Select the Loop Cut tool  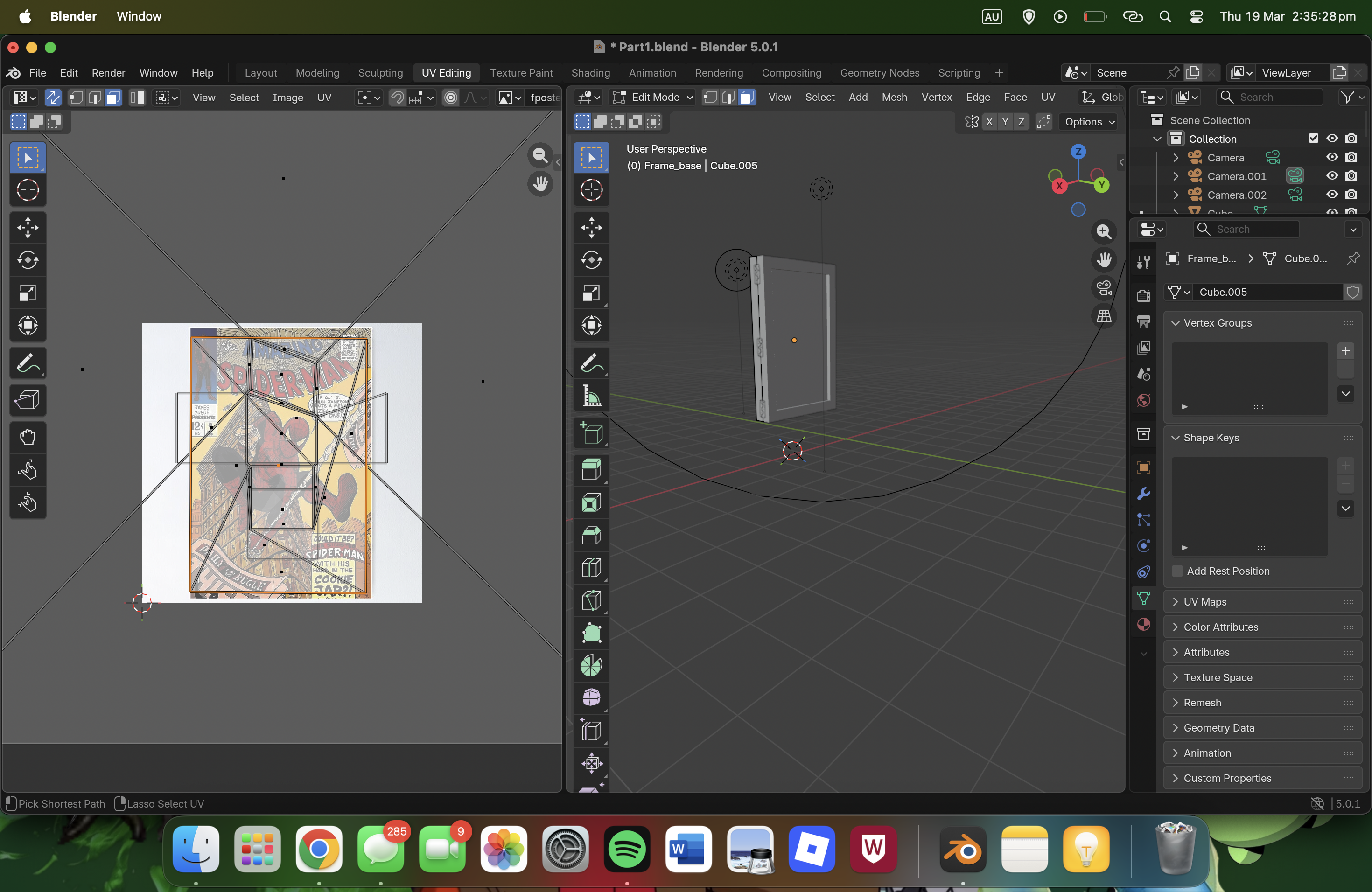click(591, 568)
